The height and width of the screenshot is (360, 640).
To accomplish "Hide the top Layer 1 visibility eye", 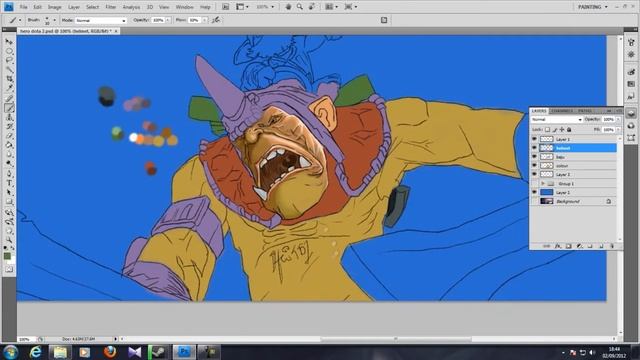I will [x=534, y=139].
